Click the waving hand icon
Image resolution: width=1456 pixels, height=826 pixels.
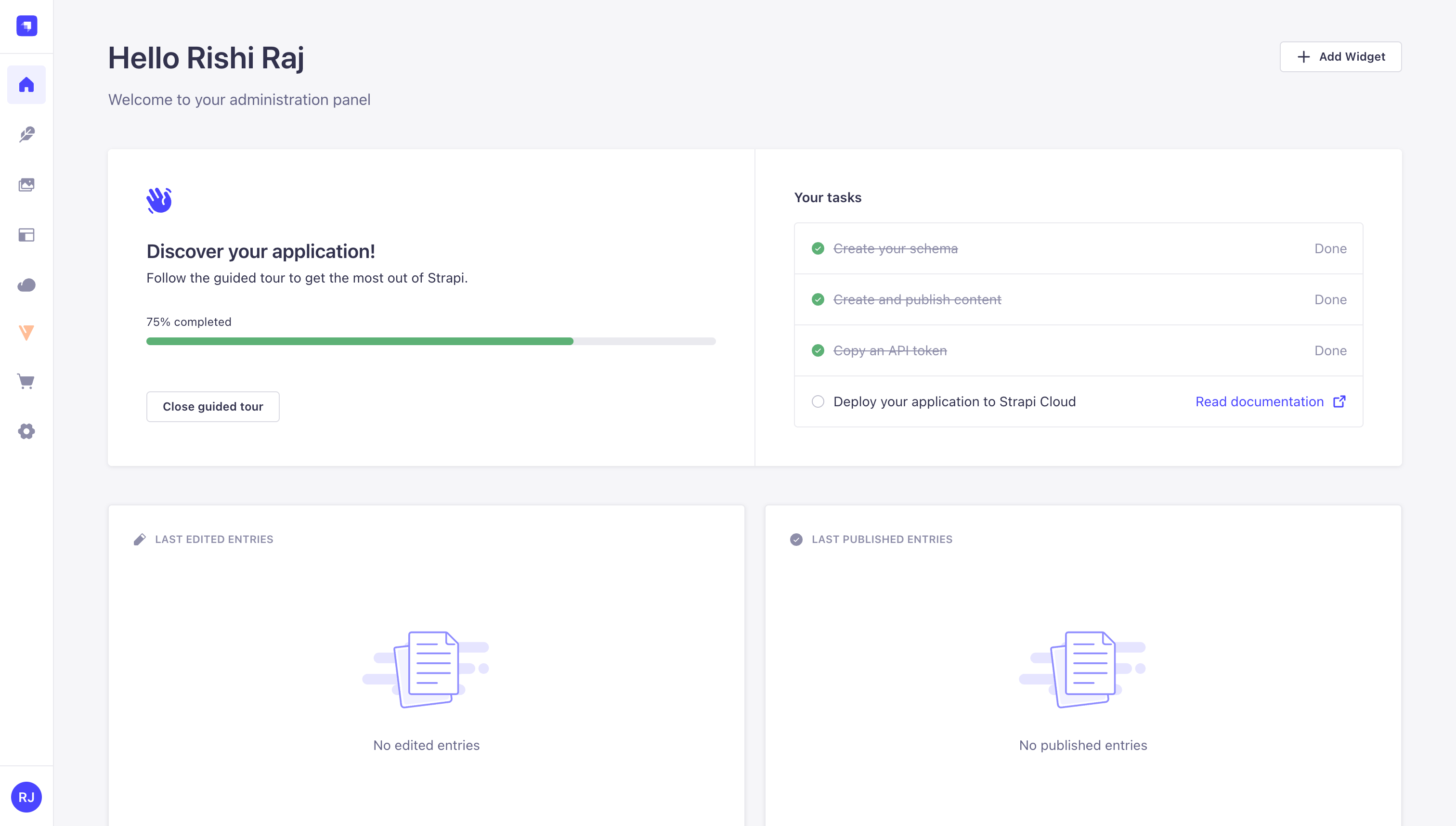[159, 200]
